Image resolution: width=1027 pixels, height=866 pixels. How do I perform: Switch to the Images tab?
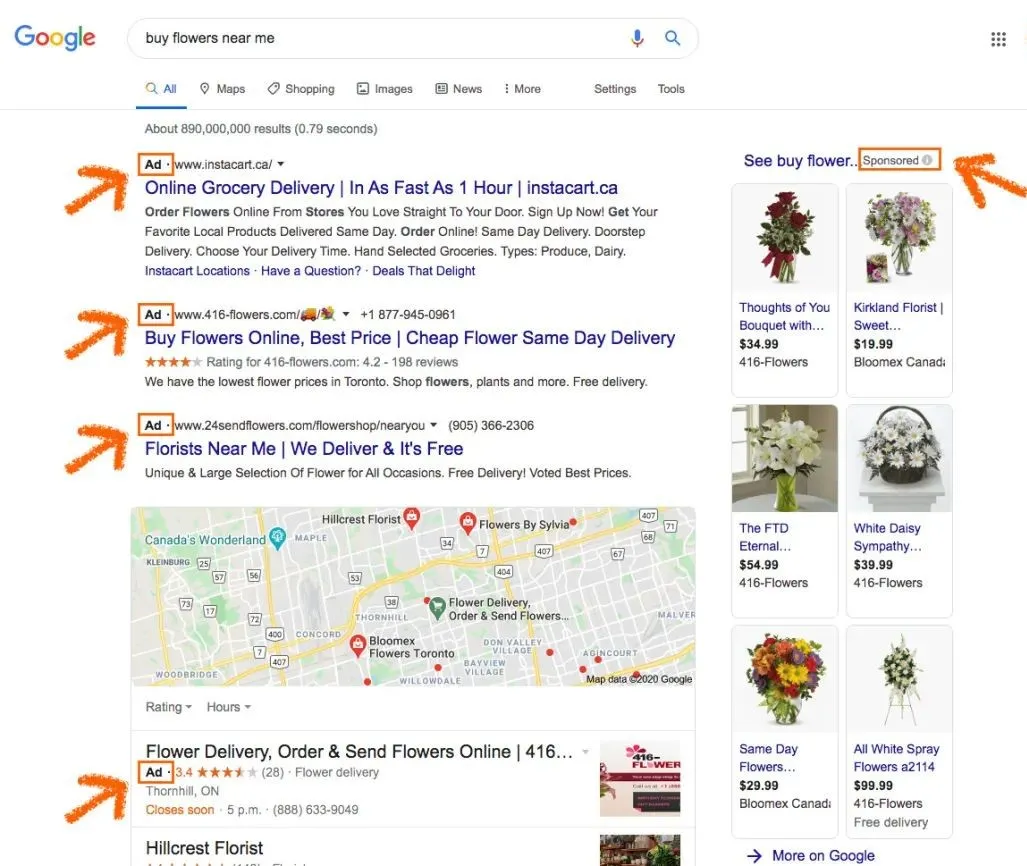(x=384, y=88)
